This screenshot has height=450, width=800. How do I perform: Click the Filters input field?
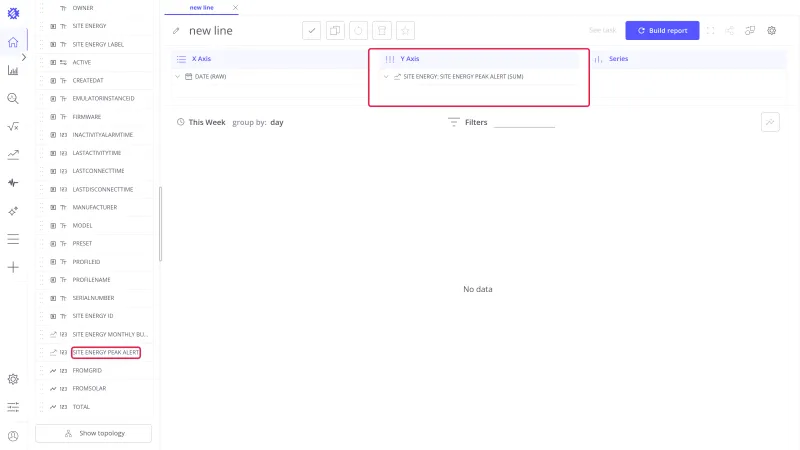tap(524, 122)
